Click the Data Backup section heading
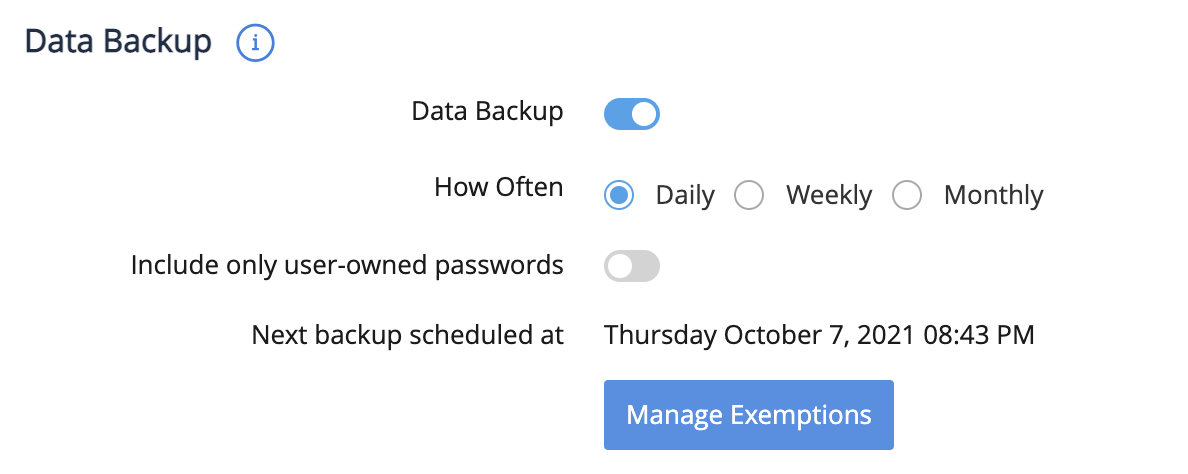1188x474 pixels. (118, 42)
